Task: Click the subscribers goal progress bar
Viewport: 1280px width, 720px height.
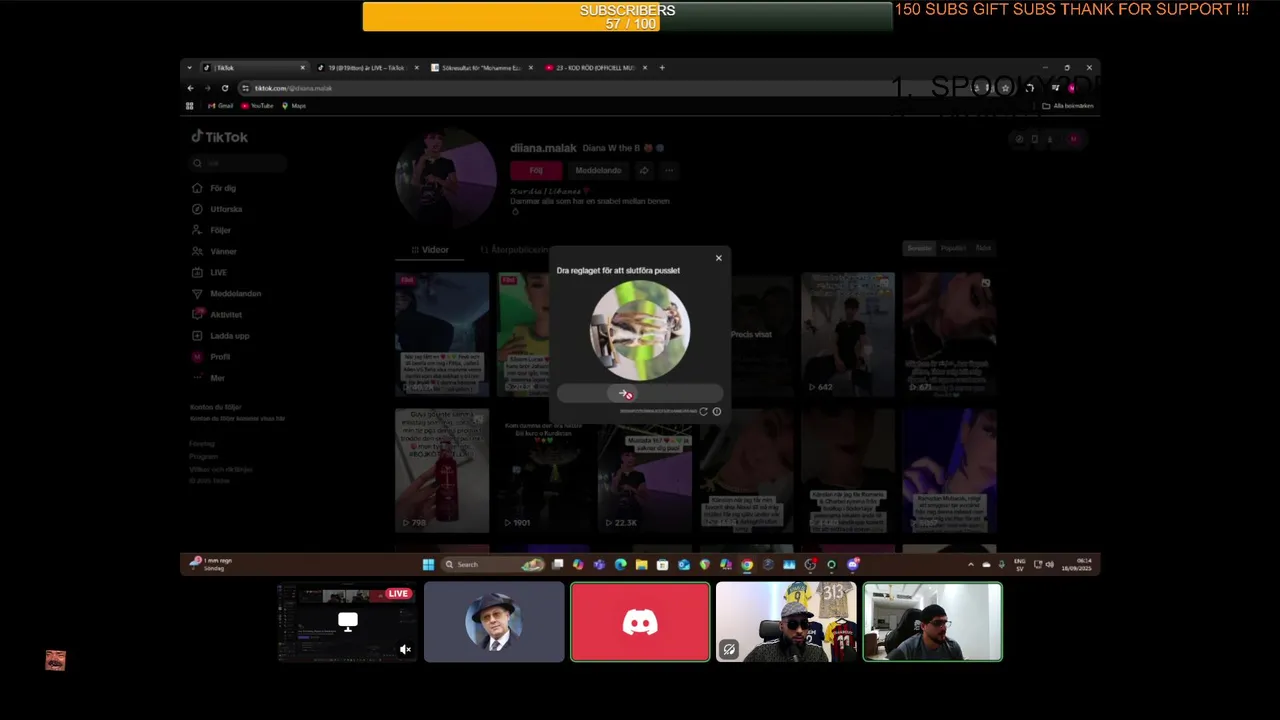Action: 627,16
